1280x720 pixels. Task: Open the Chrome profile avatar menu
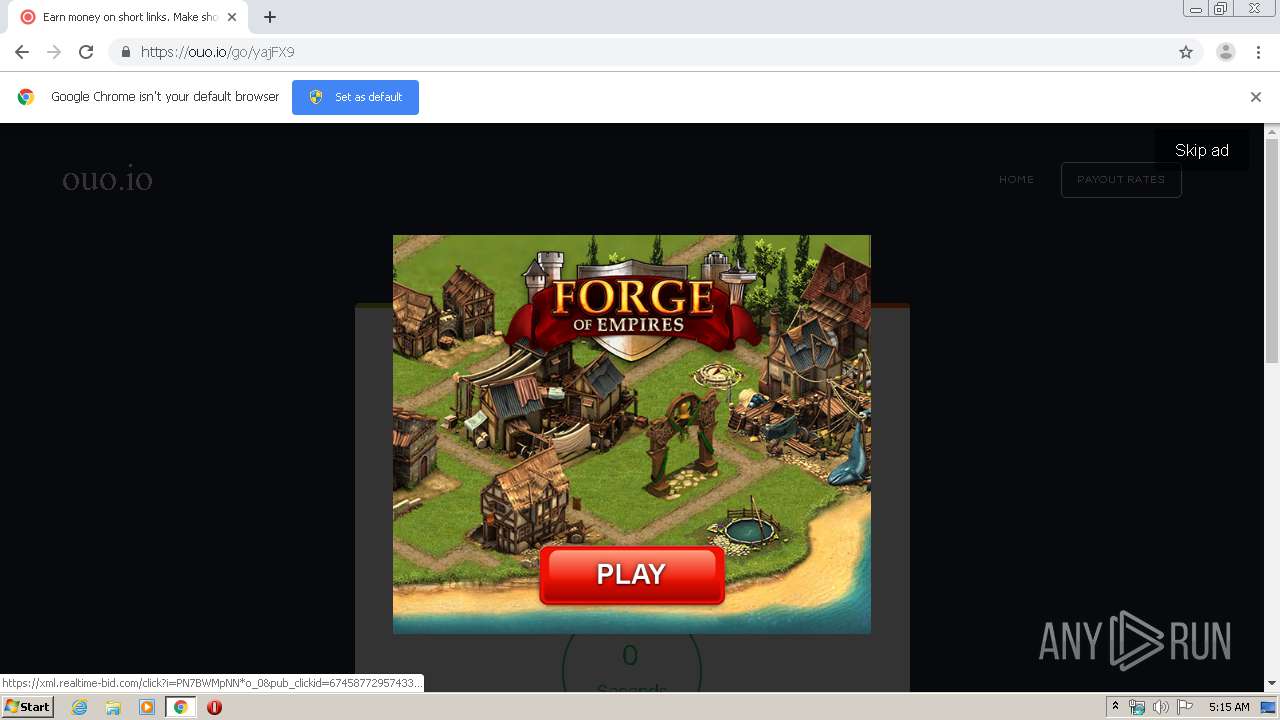(x=1226, y=52)
